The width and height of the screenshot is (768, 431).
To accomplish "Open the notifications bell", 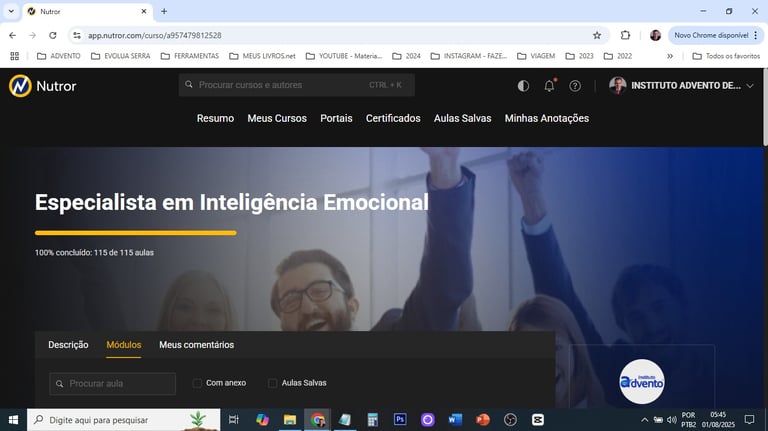I will coord(550,86).
